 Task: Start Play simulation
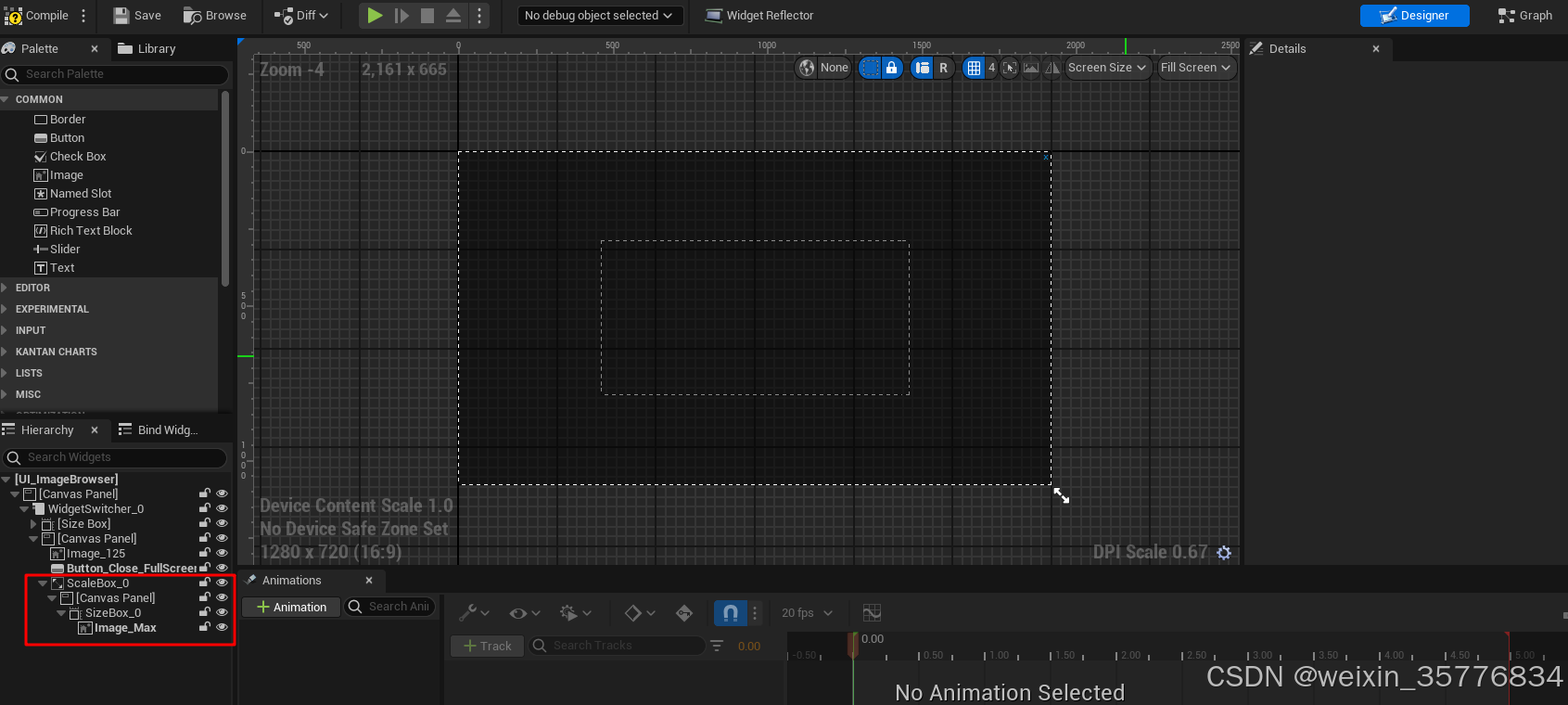[375, 16]
